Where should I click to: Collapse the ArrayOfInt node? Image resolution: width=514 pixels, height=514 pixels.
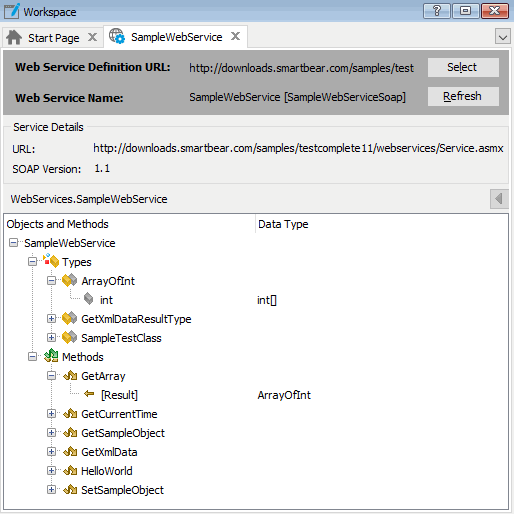coord(51,281)
